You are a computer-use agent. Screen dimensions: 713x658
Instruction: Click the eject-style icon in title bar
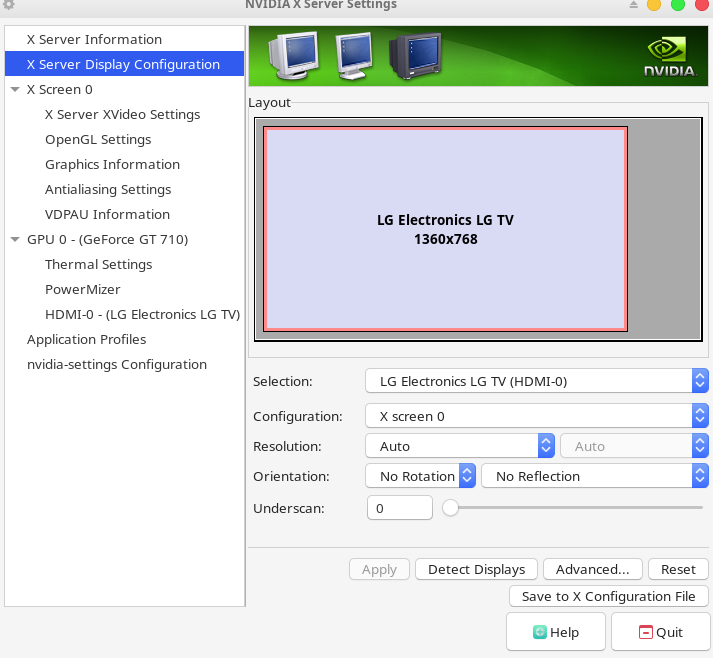(633, 5)
